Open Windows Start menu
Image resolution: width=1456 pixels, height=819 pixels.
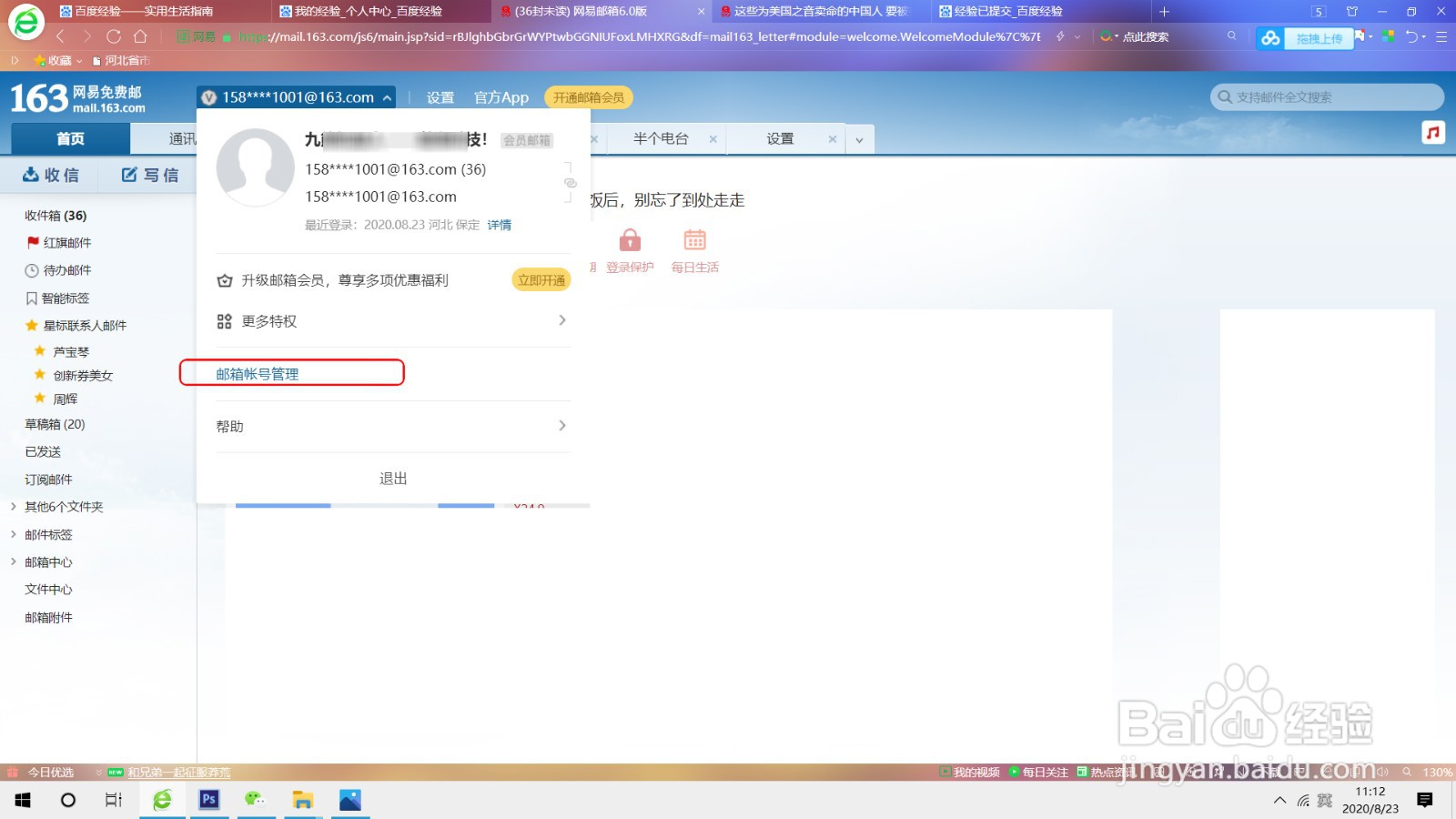click(x=23, y=800)
